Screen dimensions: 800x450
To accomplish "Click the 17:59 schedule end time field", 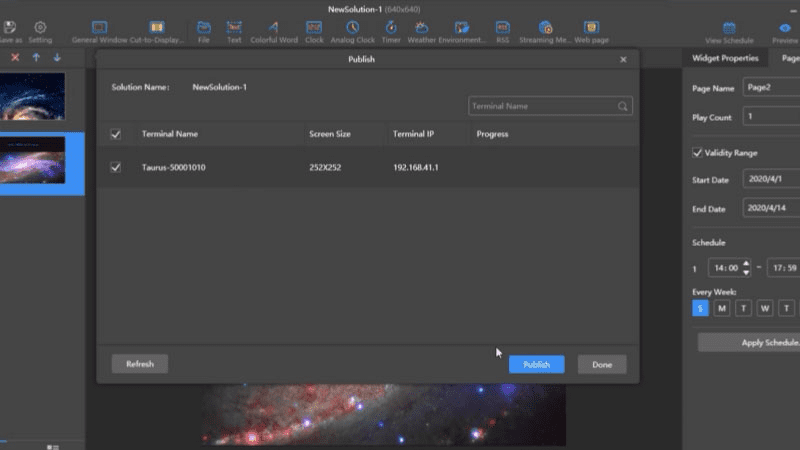I will pos(784,268).
